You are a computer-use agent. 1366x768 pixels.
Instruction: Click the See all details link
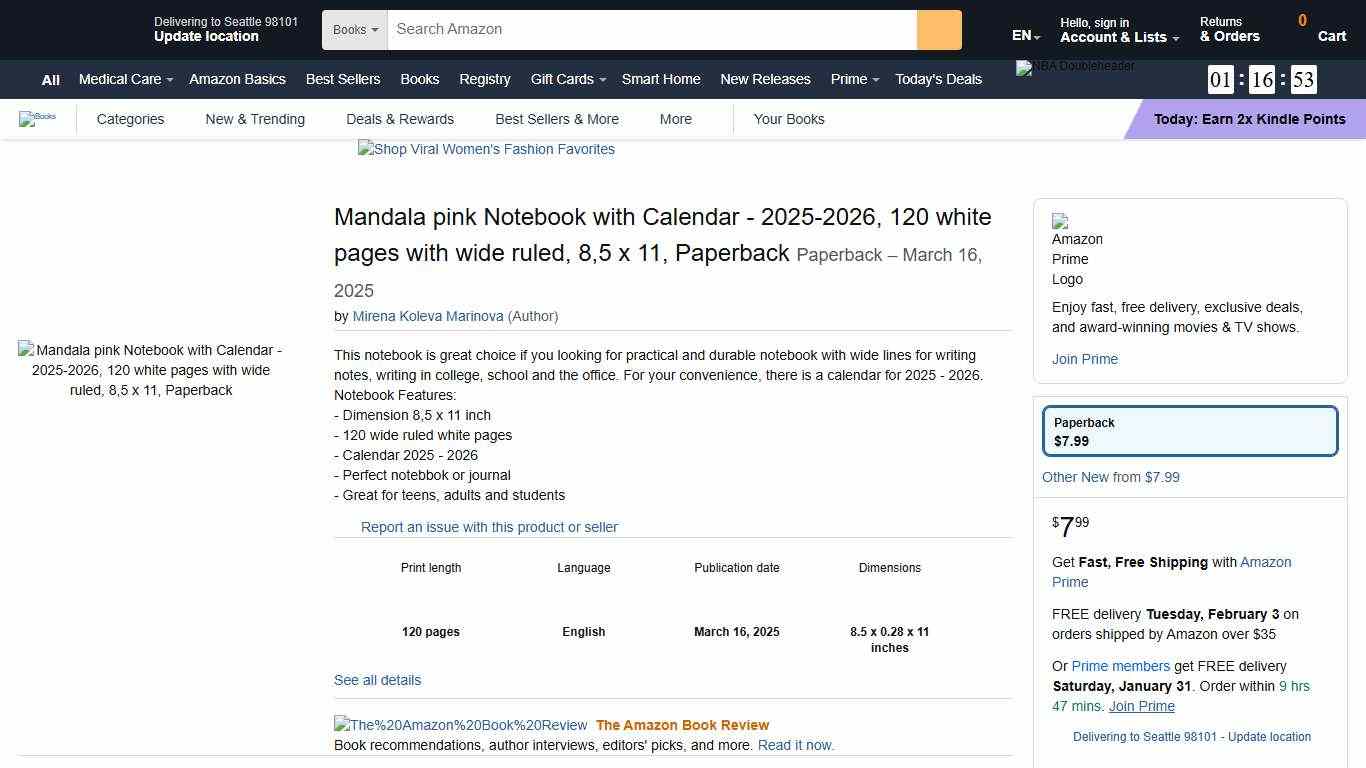377,680
